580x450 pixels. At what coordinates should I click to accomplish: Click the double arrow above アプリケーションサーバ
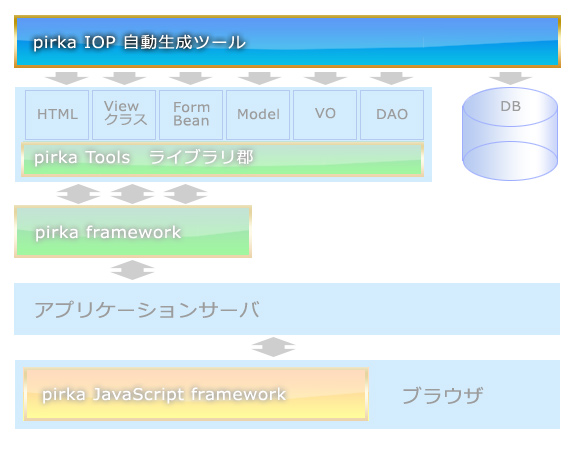[x=132, y=270]
